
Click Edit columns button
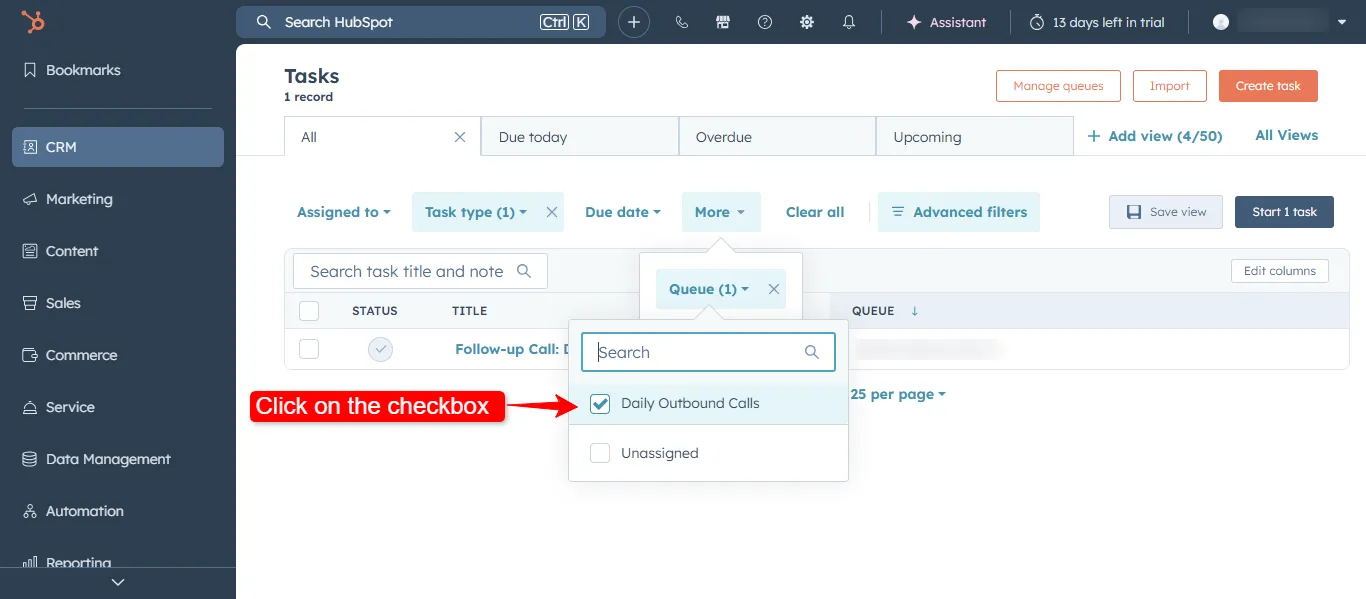(x=1280, y=271)
